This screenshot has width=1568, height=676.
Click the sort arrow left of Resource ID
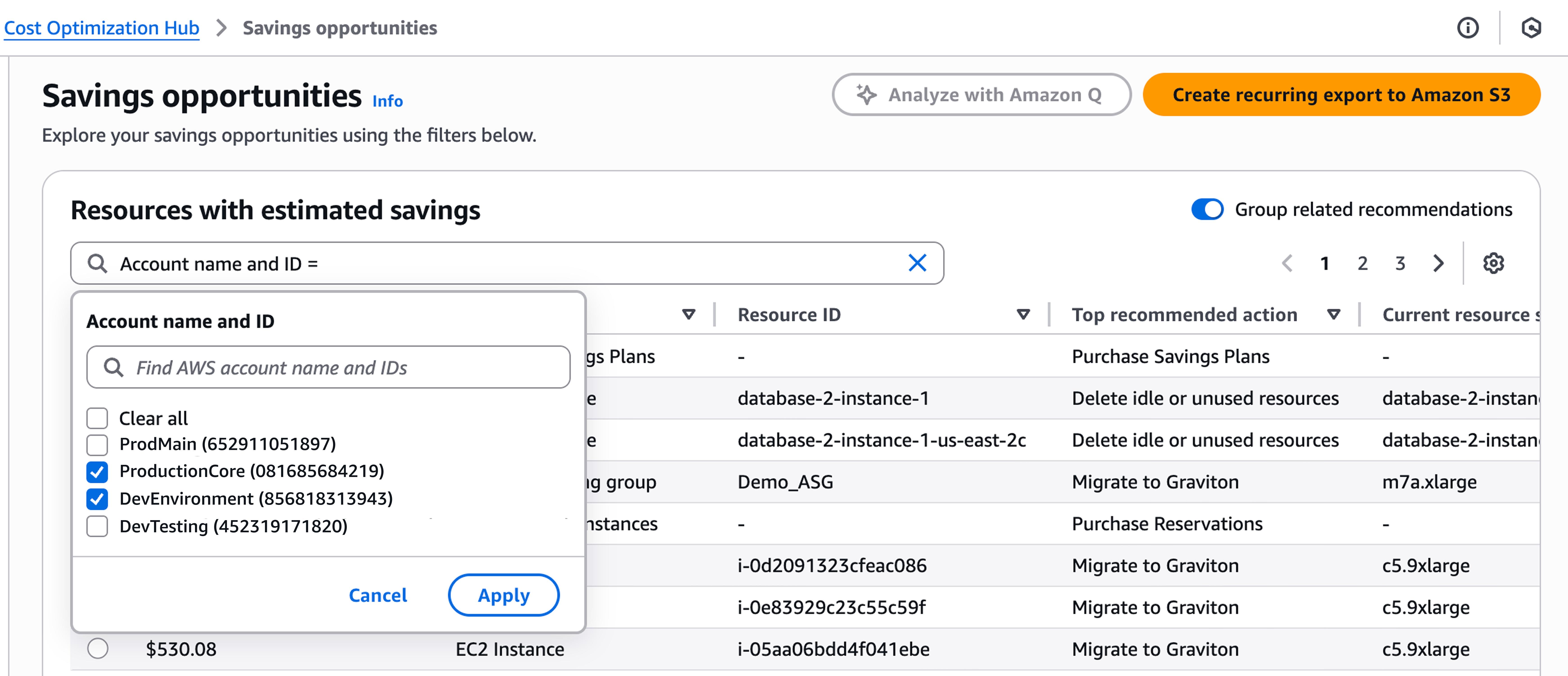[x=688, y=315]
